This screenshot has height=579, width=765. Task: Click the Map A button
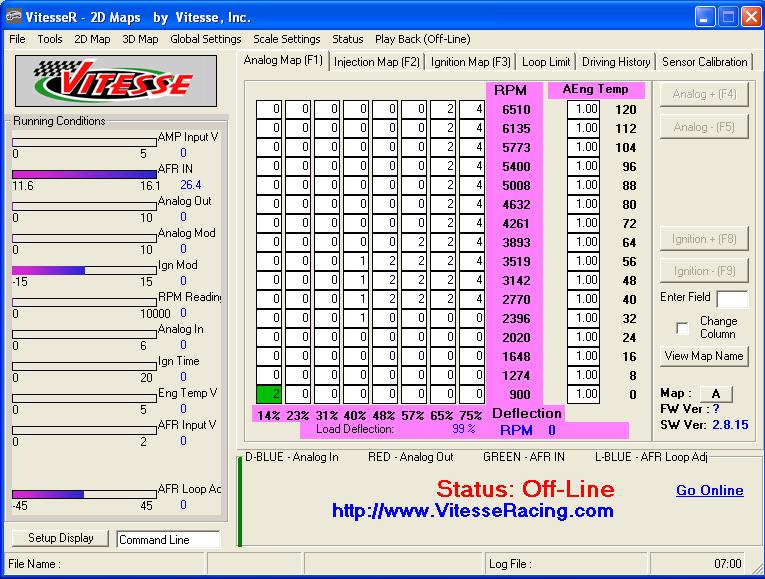pyautogui.click(x=716, y=394)
